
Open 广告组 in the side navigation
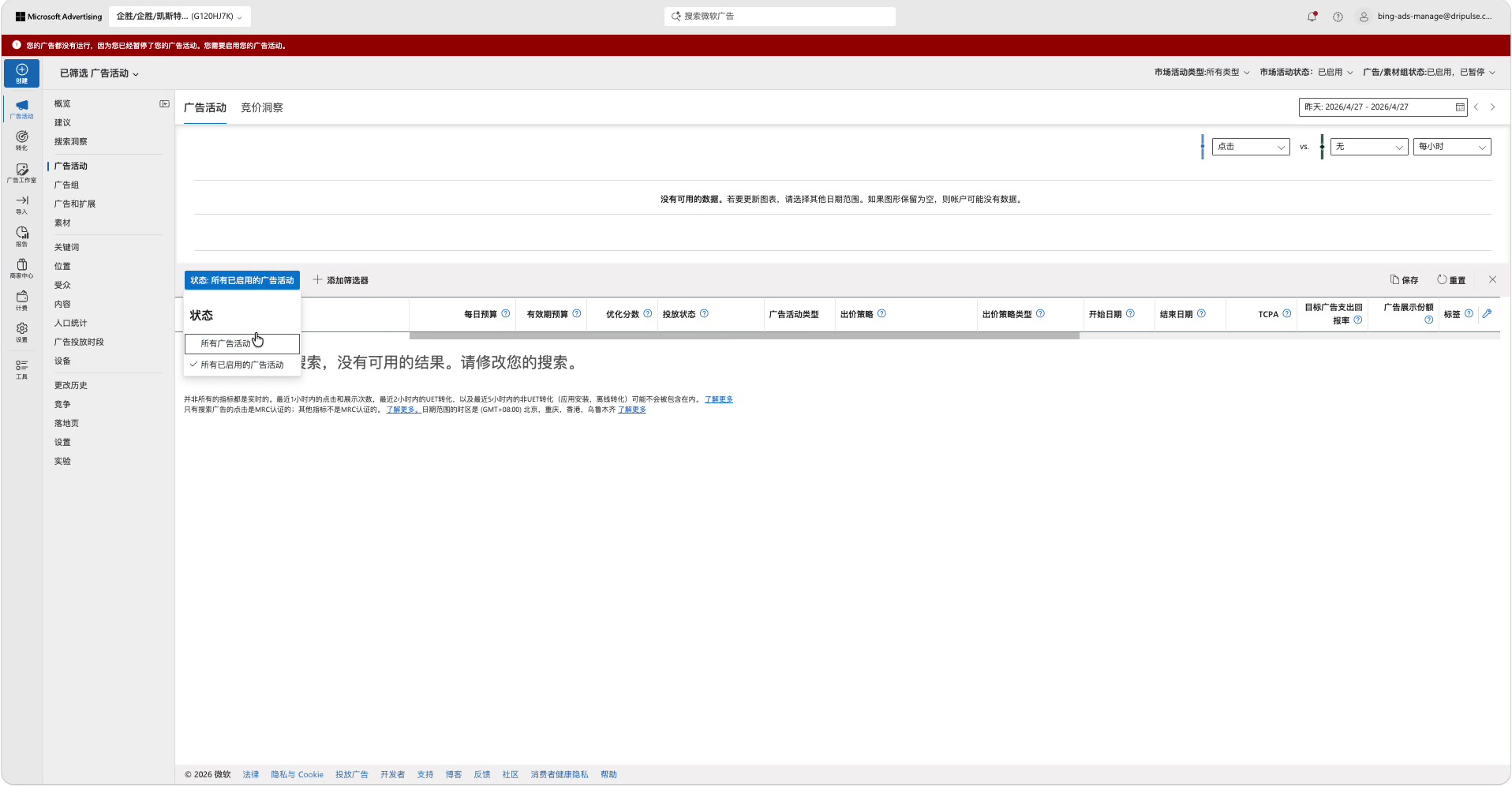coord(66,185)
